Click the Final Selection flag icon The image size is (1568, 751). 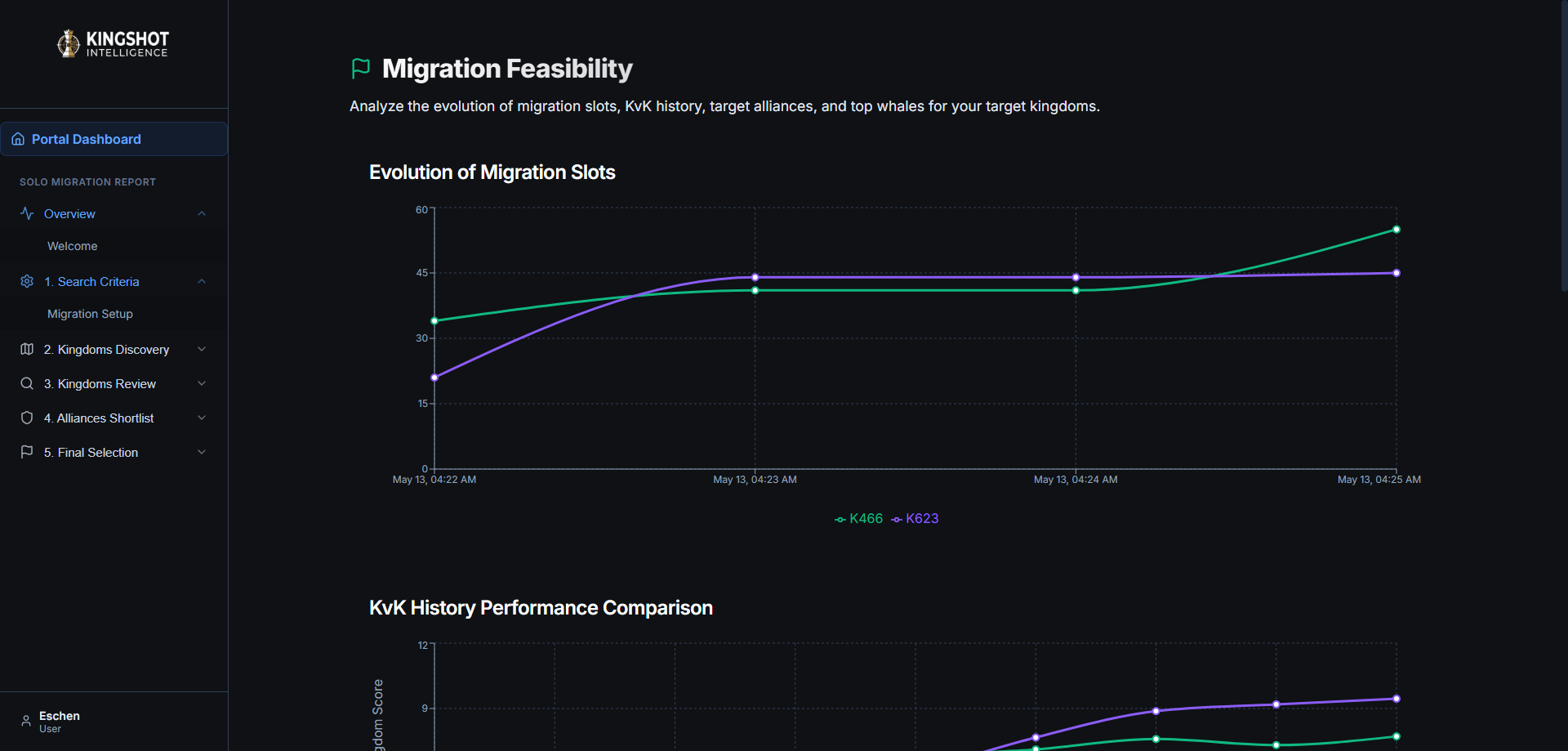click(27, 452)
